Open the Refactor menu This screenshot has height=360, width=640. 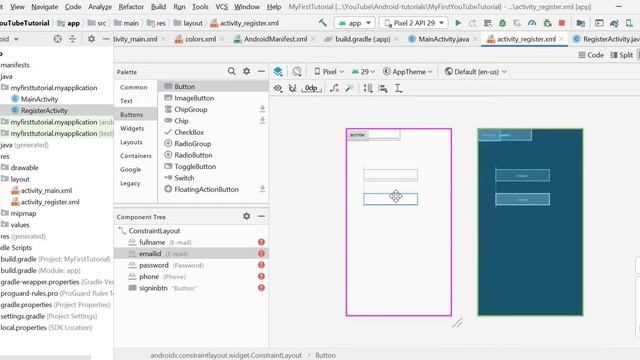131,7
